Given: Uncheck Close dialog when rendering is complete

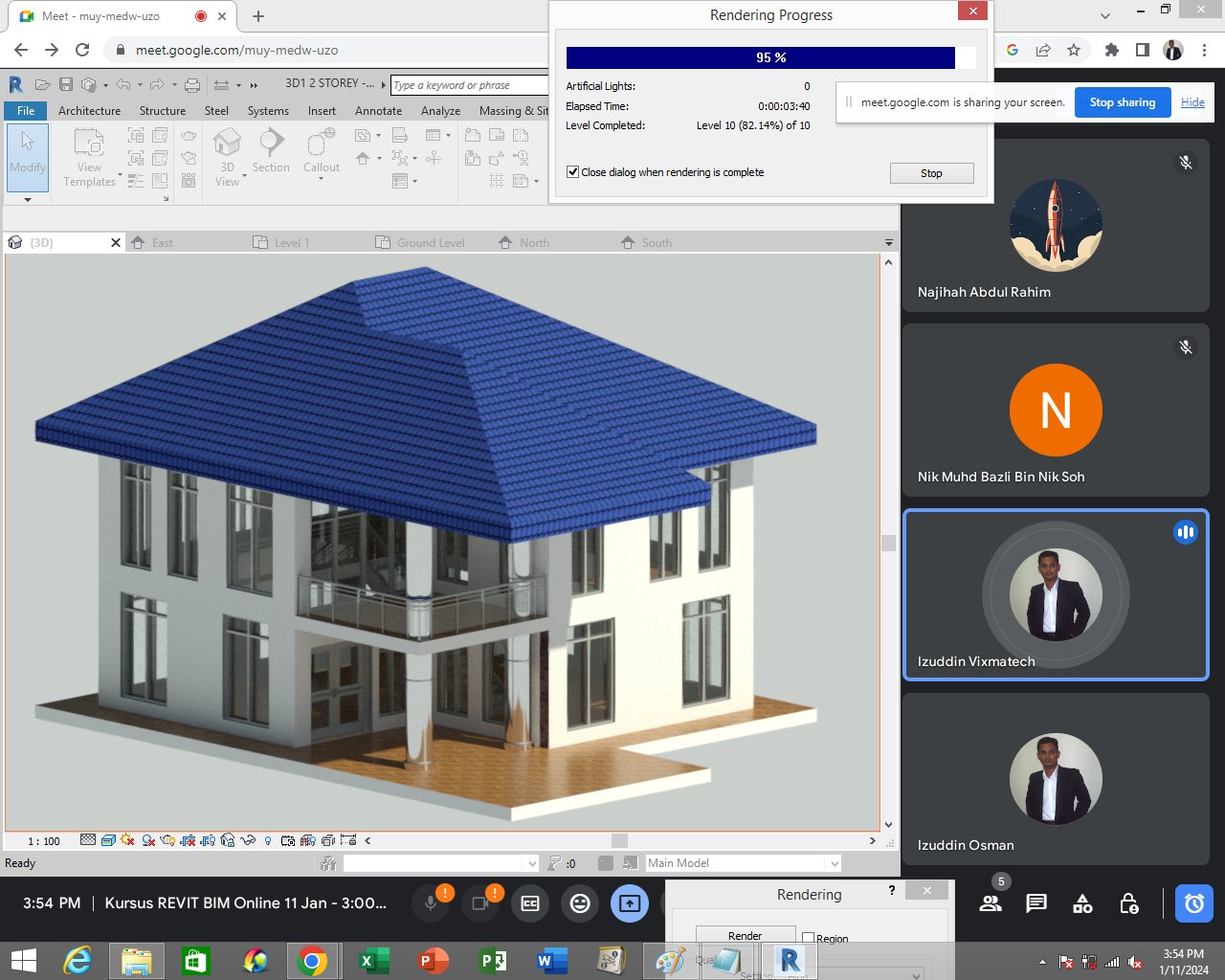Looking at the screenshot, I should (572, 172).
